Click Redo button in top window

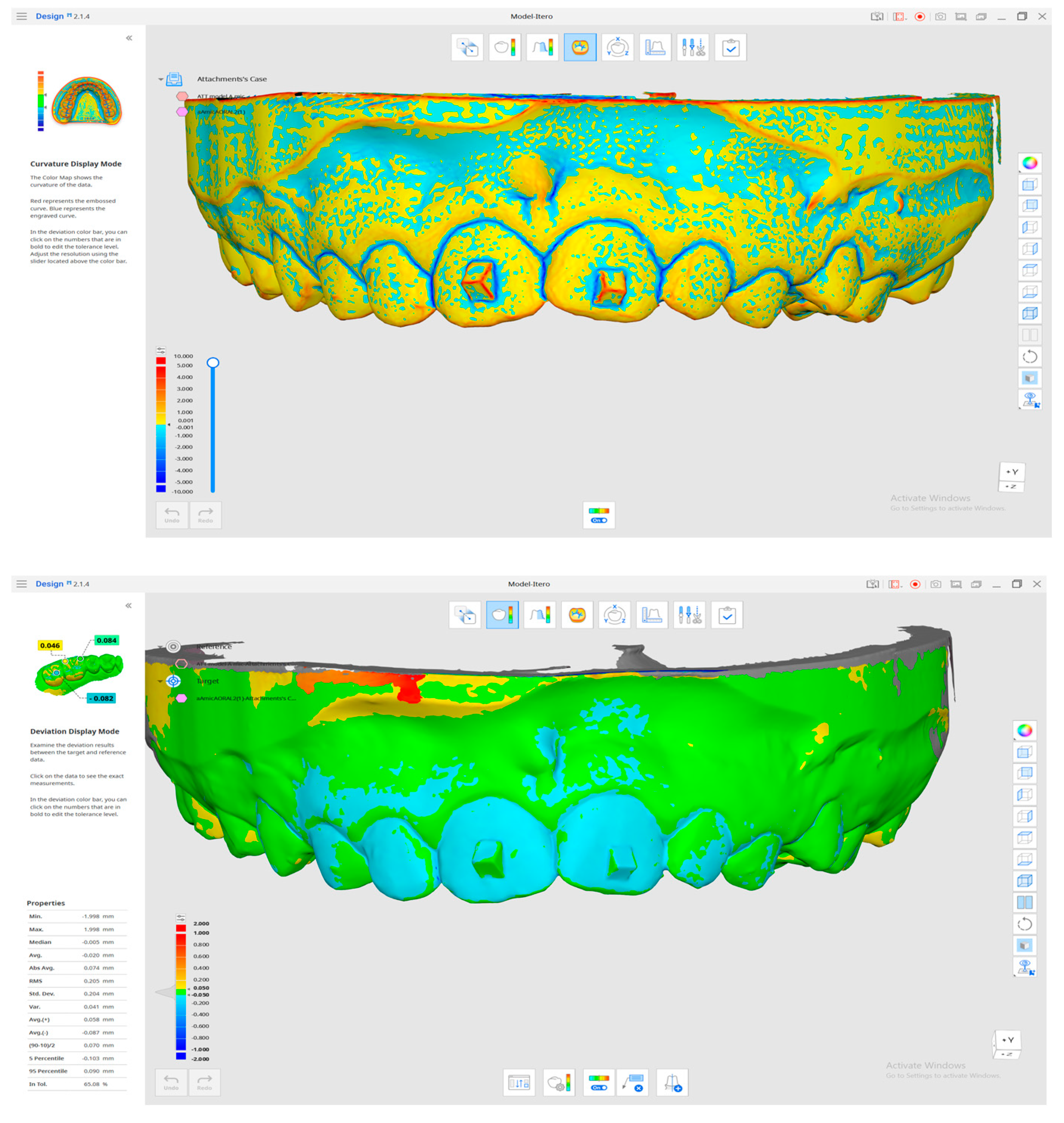(x=205, y=515)
